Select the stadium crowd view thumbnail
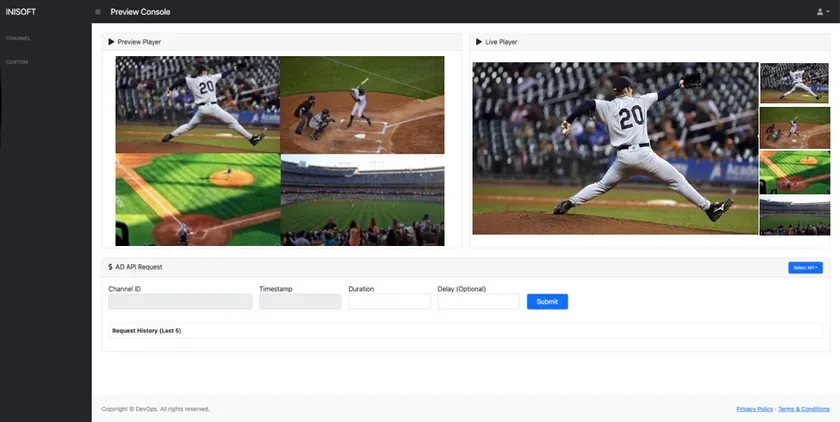This screenshot has height=422, width=840. (x=794, y=216)
